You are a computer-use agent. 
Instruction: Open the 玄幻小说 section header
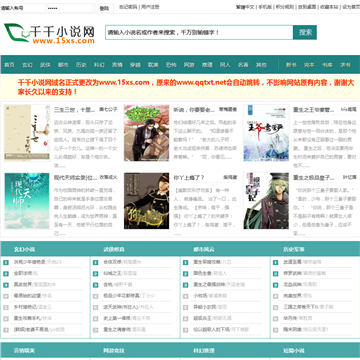(24, 249)
